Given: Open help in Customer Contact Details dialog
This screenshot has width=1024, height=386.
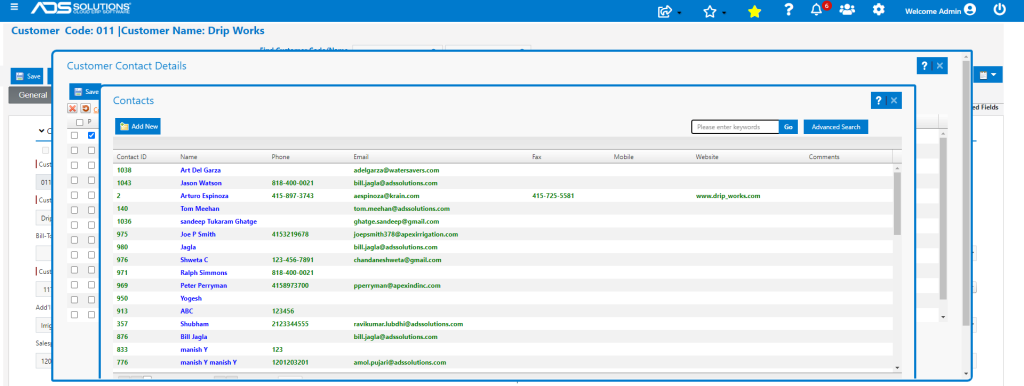Looking at the screenshot, I should [924, 66].
